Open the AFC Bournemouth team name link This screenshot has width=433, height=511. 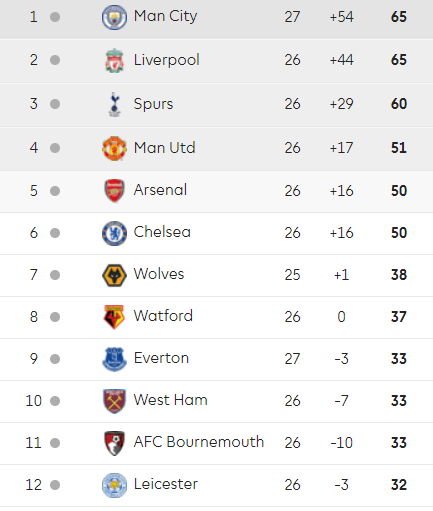click(199, 442)
